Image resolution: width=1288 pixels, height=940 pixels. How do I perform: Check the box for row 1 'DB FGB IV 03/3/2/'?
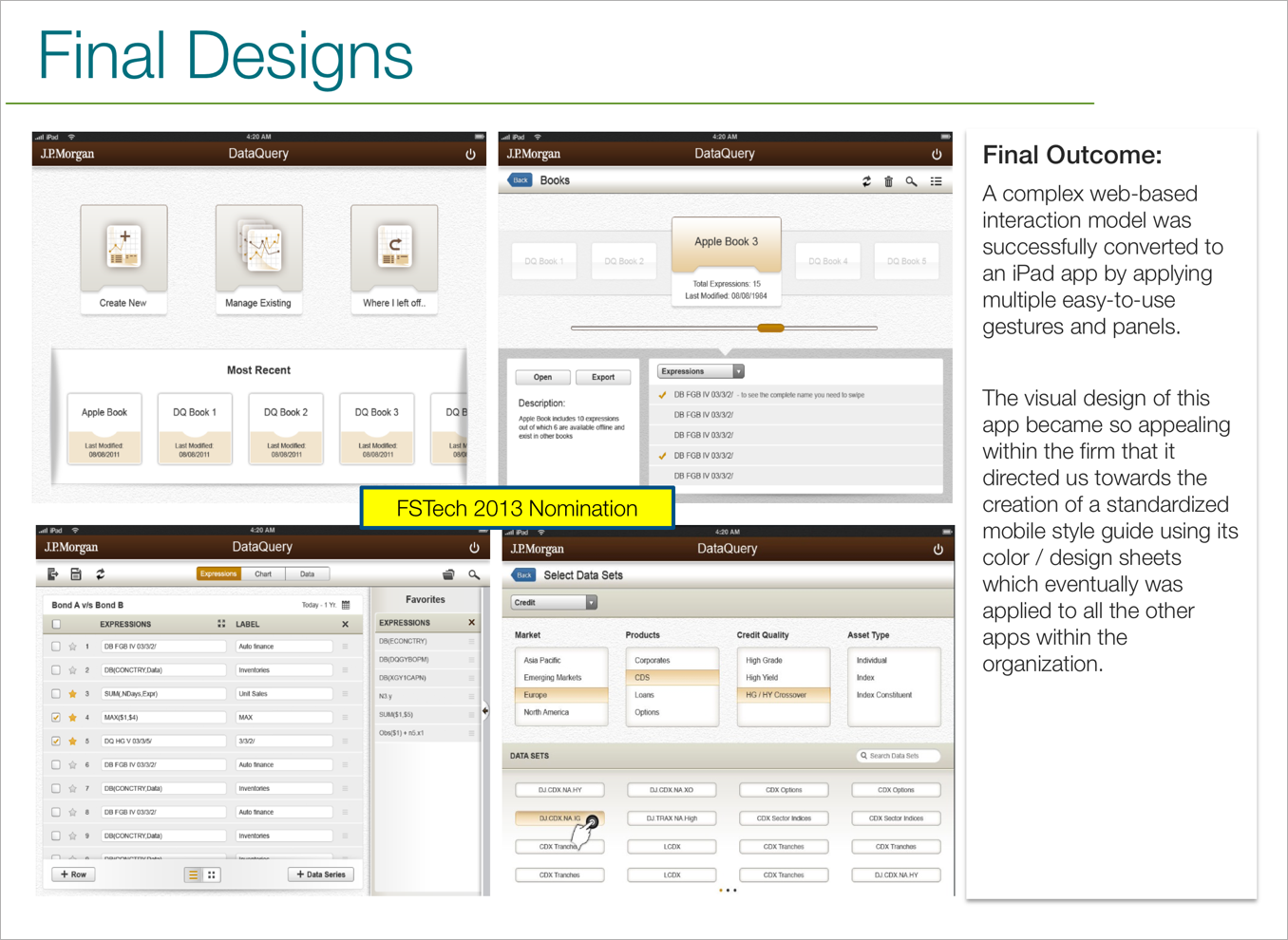click(x=56, y=647)
